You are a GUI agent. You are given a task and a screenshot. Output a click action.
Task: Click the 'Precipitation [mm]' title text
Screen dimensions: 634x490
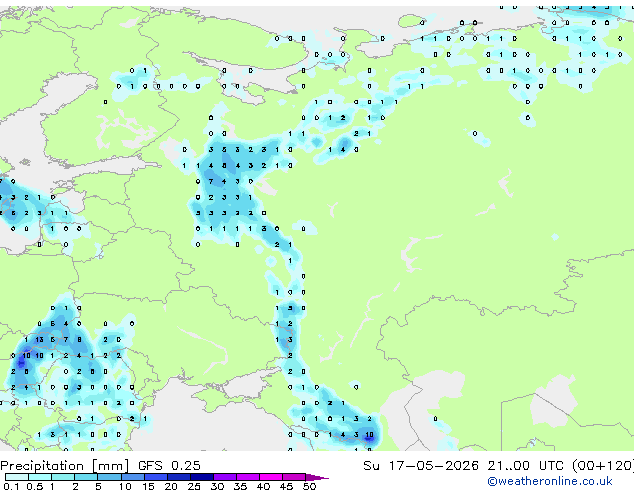[x=65, y=466]
